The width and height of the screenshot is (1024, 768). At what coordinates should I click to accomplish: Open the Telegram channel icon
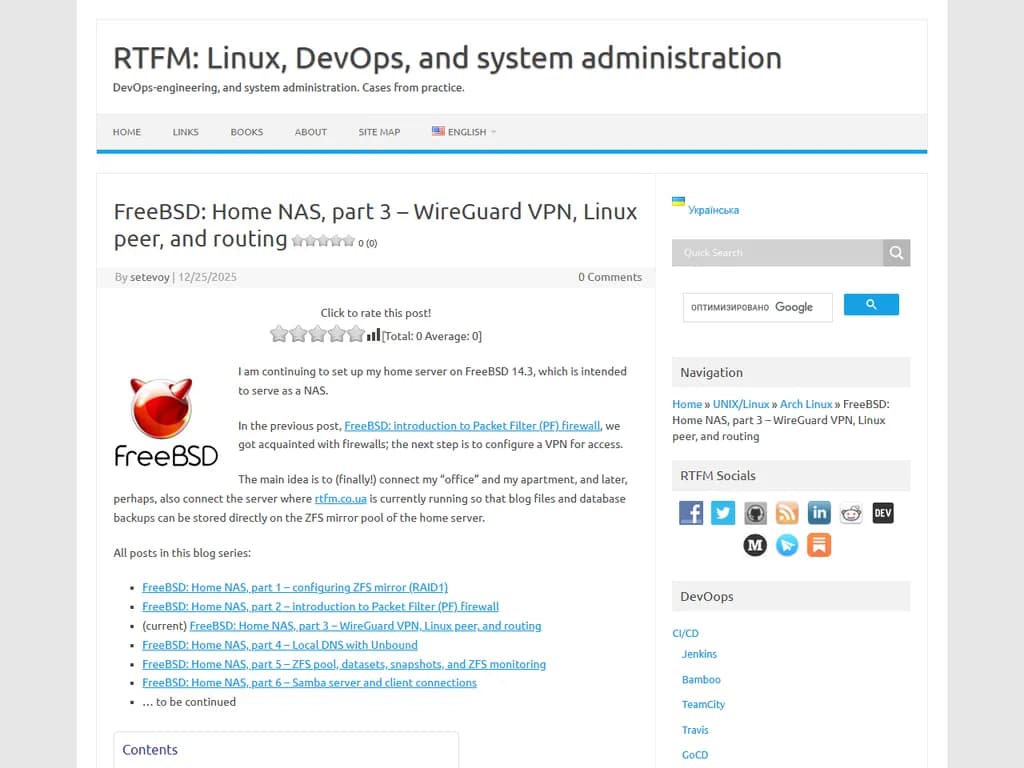click(787, 545)
